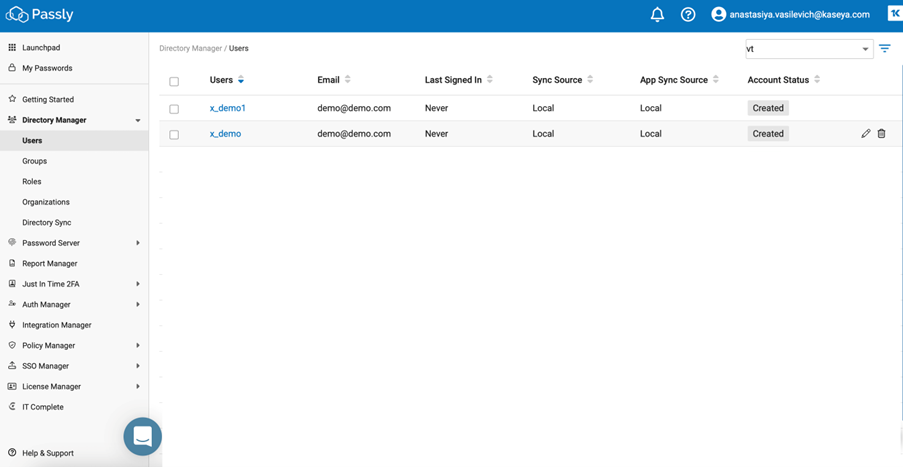This screenshot has height=467, width=903.
Task: Click the Created status badge for x_demo
Action: point(768,134)
